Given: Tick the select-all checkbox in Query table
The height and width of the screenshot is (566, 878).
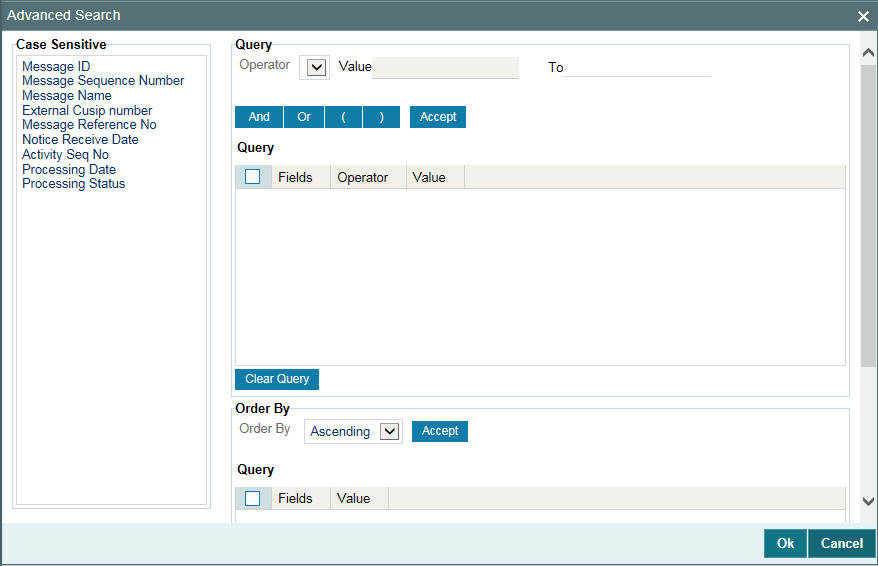Looking at the screenshot, I should click(x=253, y=177).
